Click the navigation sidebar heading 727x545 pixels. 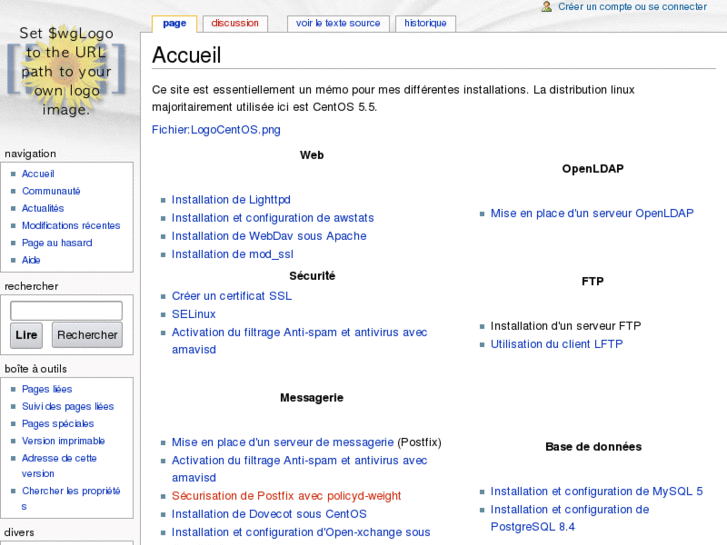pos(30,154)
